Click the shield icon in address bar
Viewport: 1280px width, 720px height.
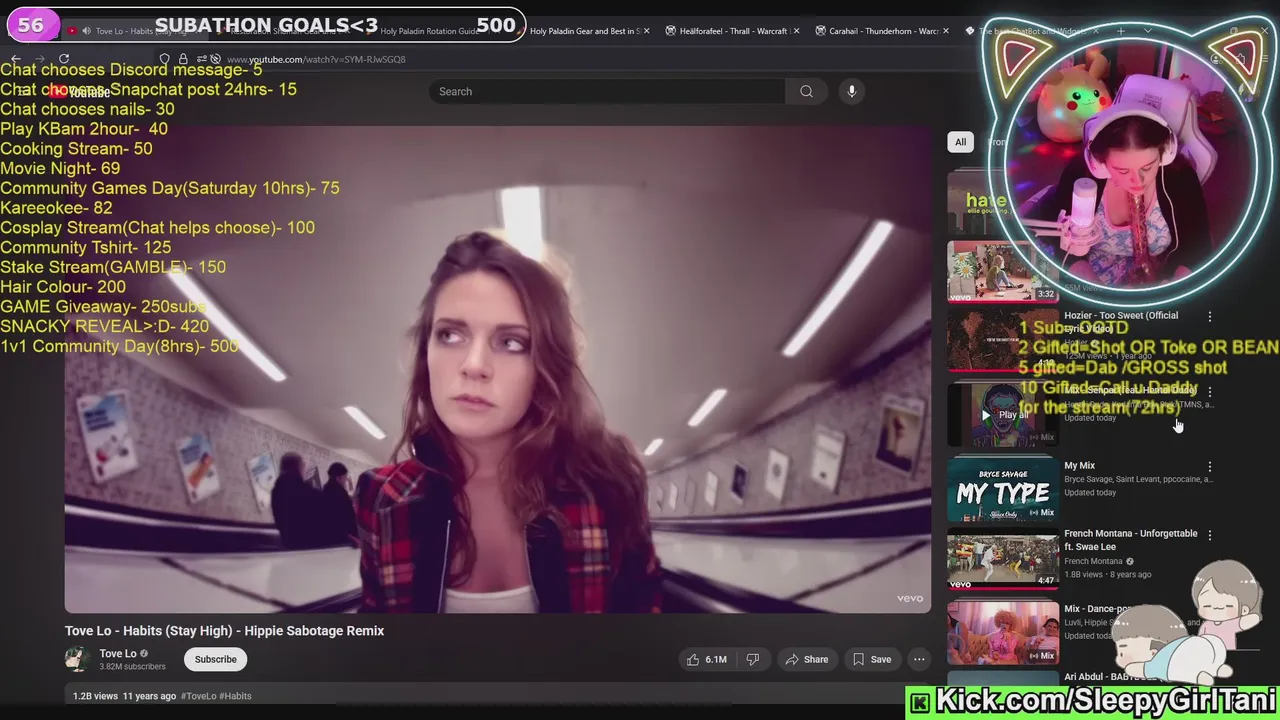(165, 59)
